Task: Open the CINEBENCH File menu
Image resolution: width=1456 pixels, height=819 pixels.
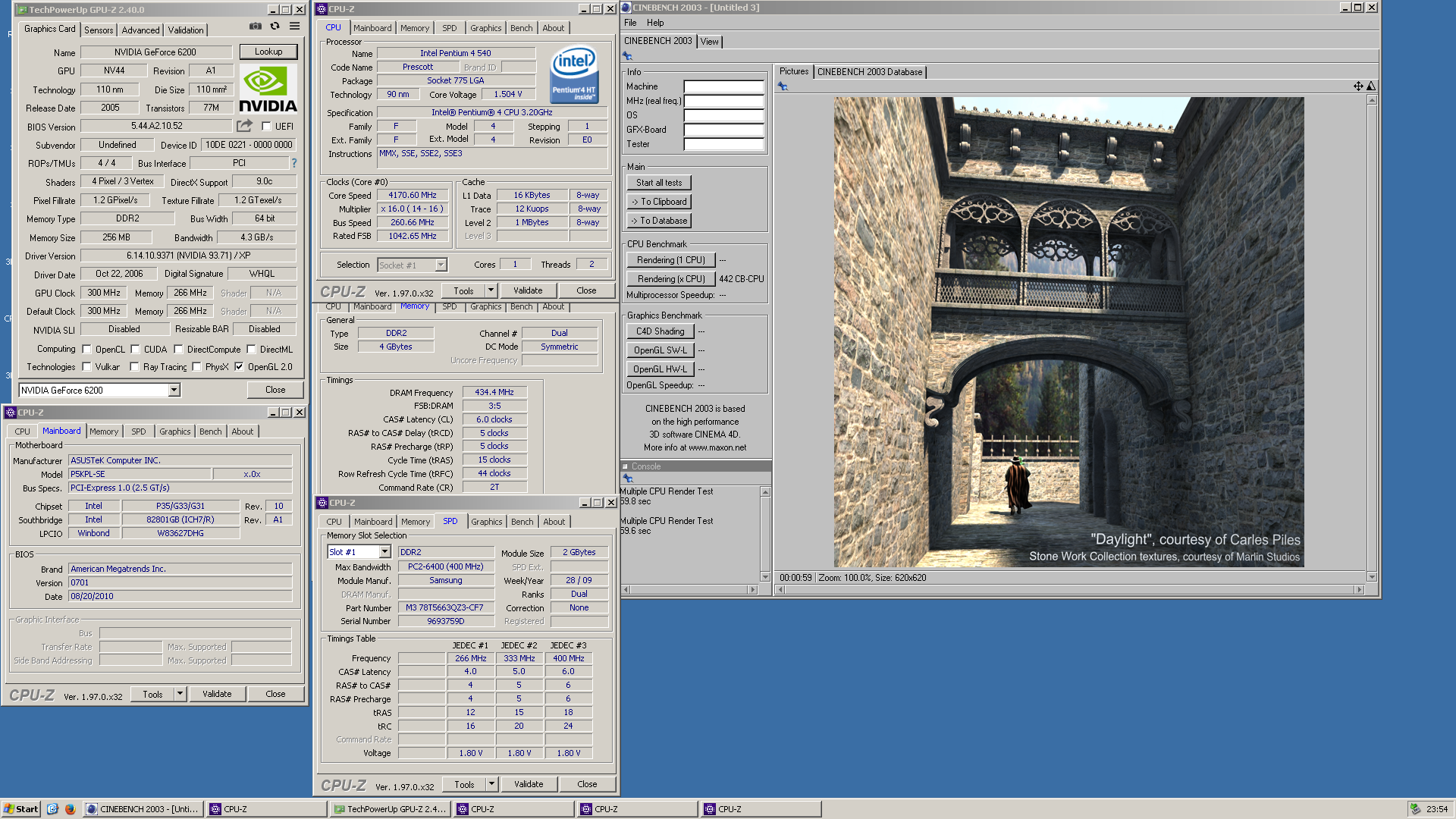Action: tap(630, 23)
